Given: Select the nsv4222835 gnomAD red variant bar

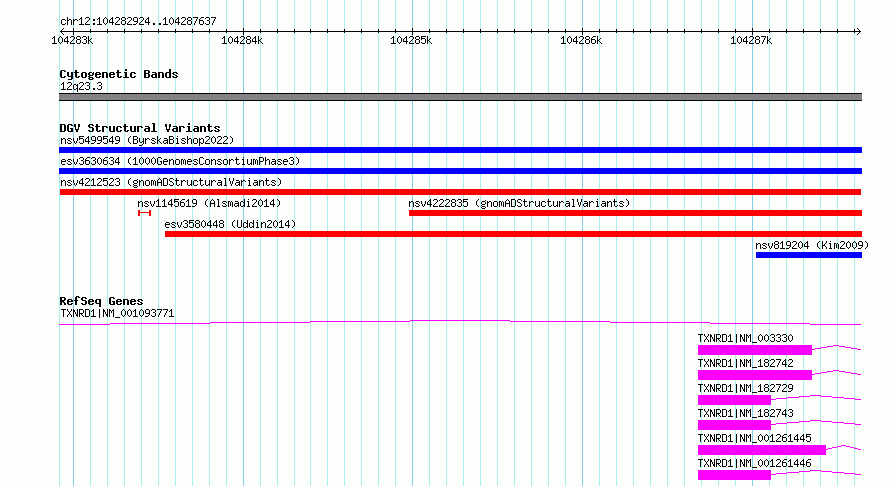Looking at the screenshot, I should (635, 213).
